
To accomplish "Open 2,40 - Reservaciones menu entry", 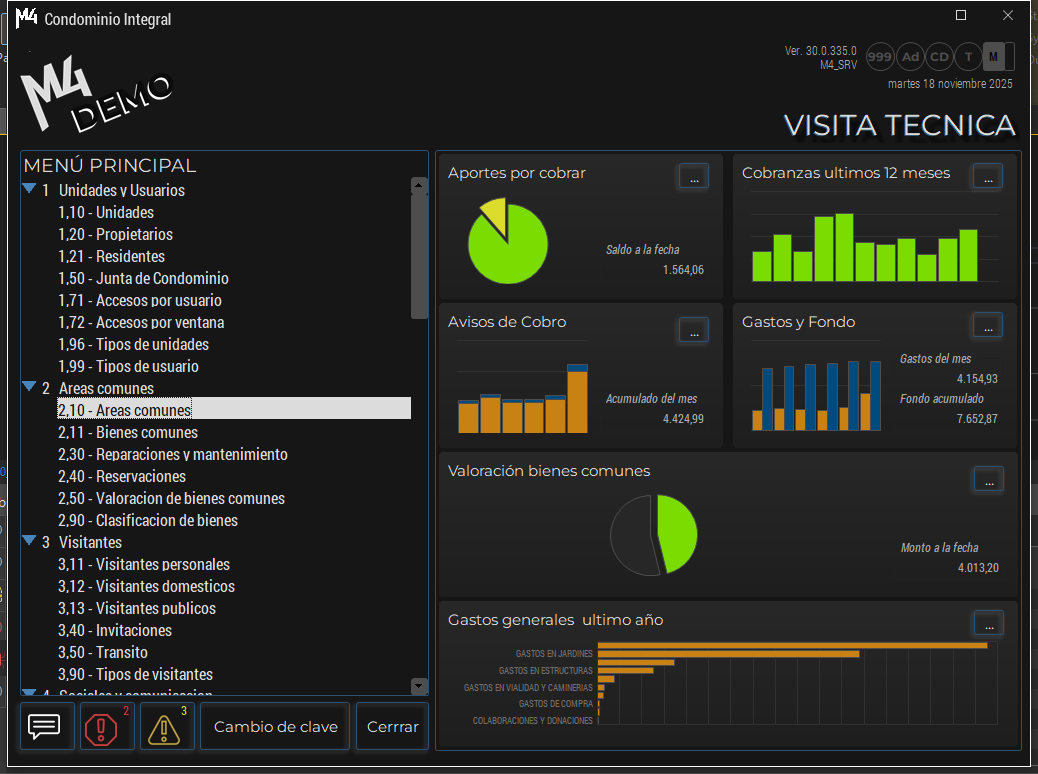I will click(x=122, y=476).
